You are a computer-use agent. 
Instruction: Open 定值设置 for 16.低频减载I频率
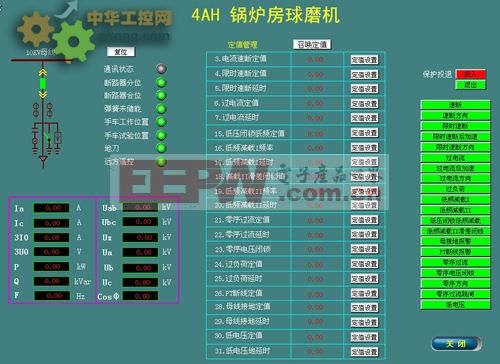[364, 148]
